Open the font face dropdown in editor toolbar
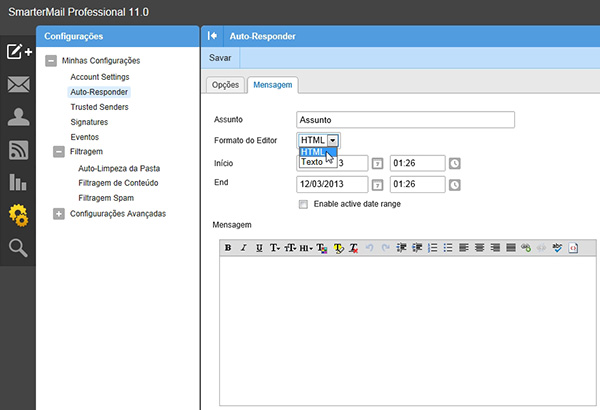This screenshot has height=410, width=600. pyautogui.click(x=275, y=248)
